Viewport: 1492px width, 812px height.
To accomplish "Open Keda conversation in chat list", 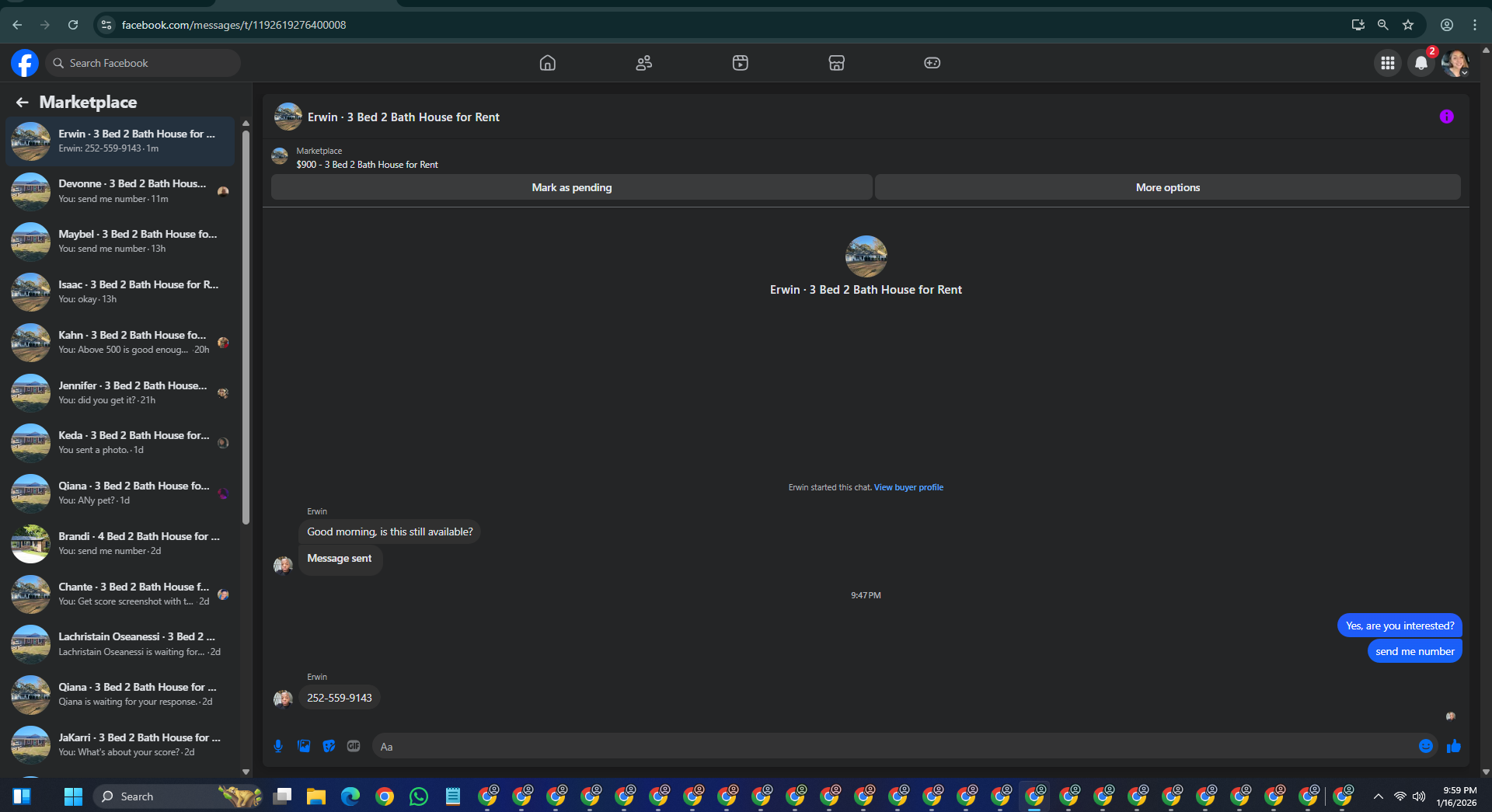I will click(120, 442).
